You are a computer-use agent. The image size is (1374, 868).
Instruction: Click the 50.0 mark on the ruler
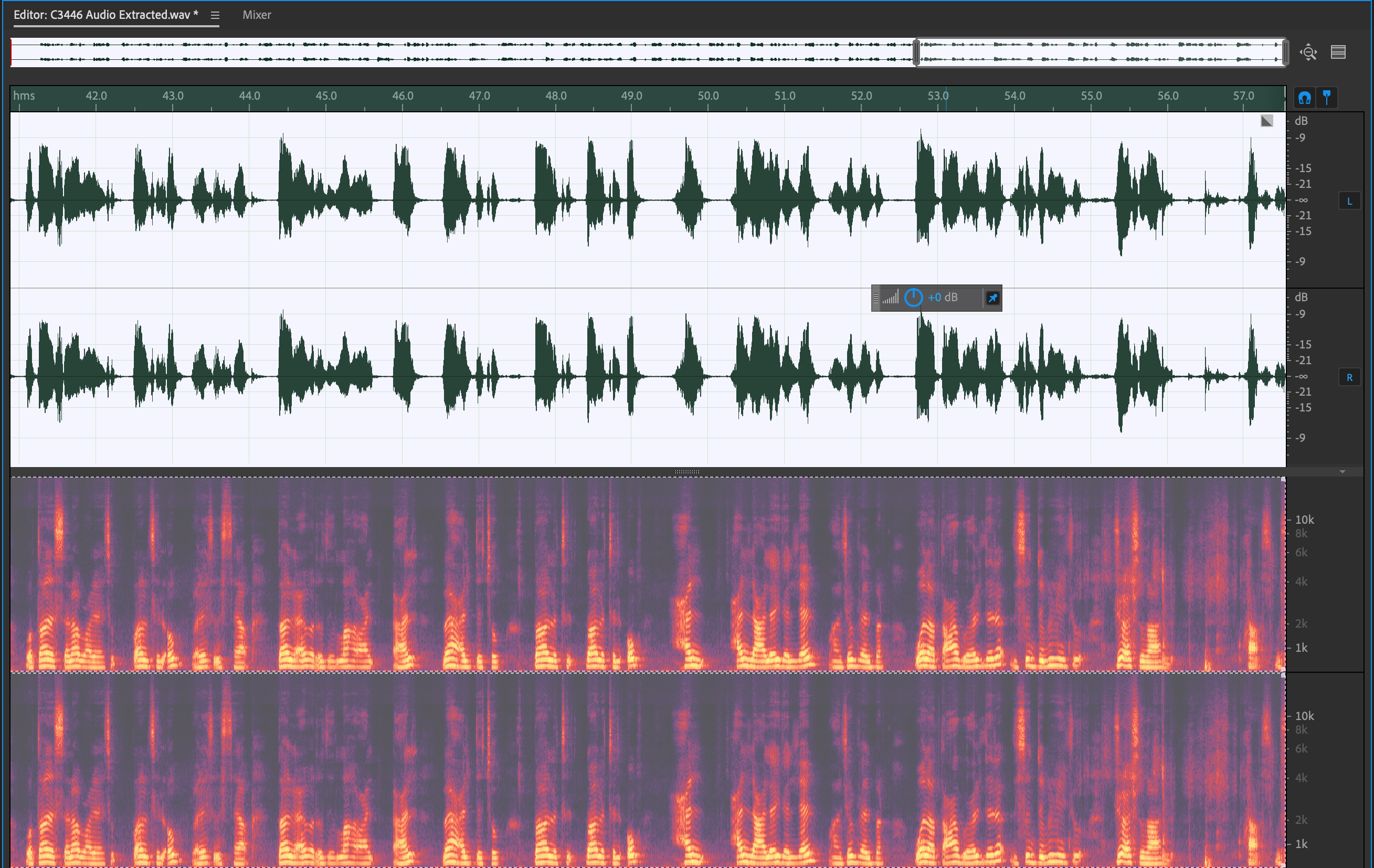(708, 96)
